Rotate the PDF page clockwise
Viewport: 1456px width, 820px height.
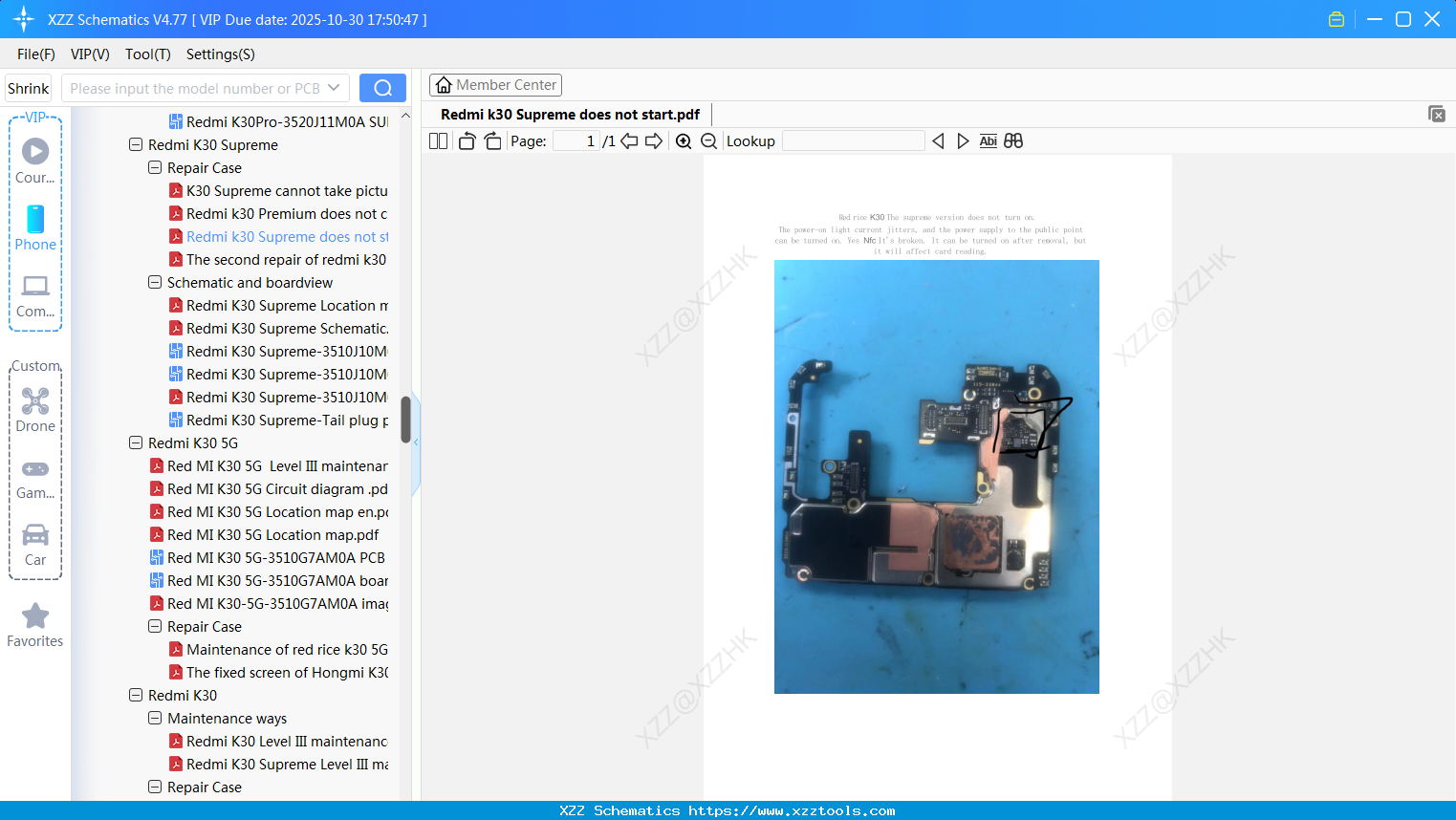pyautogui.click(x=492, y=140)
